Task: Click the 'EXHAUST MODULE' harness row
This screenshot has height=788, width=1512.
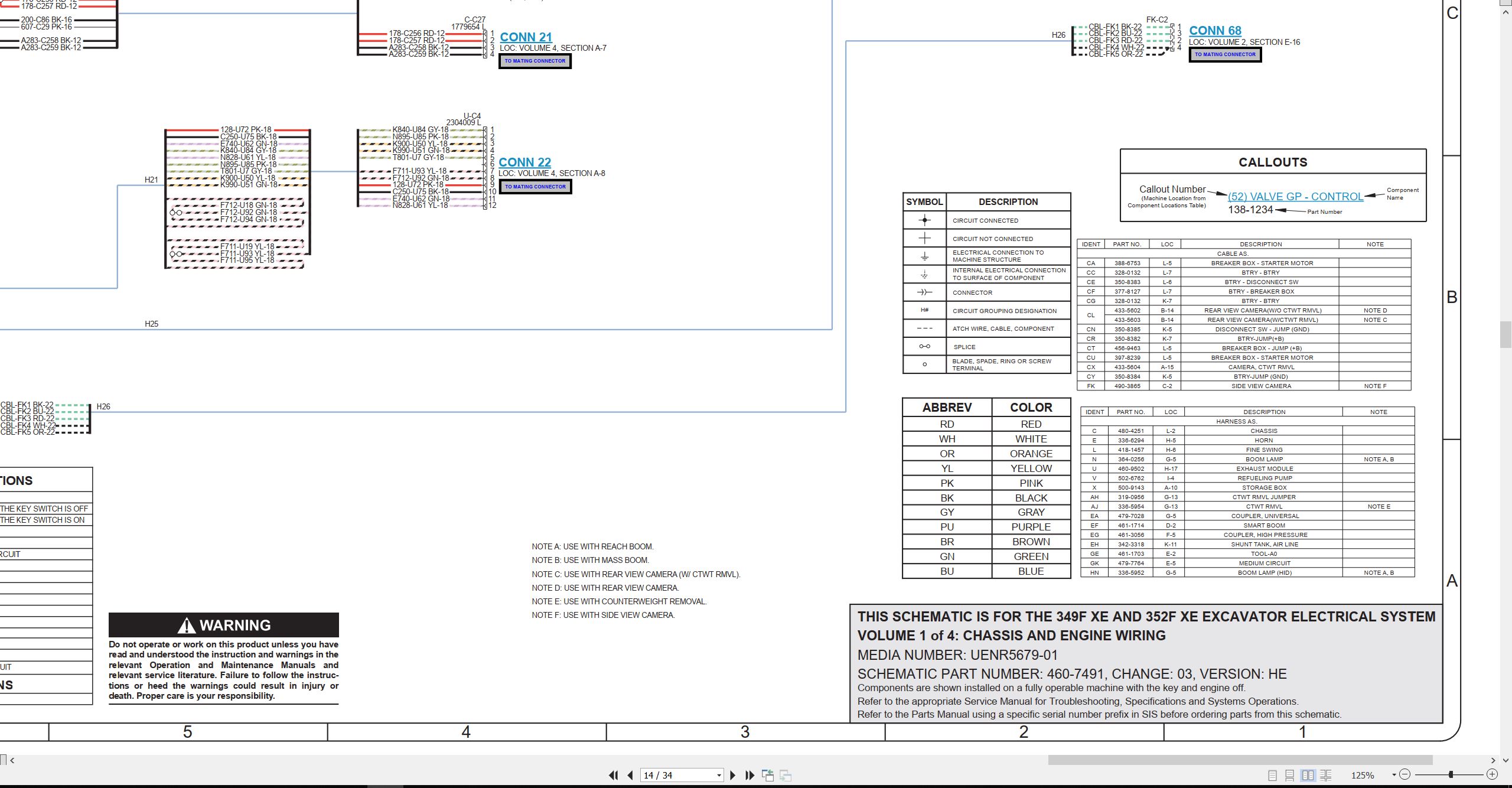Action: (x=1247, y=468)
